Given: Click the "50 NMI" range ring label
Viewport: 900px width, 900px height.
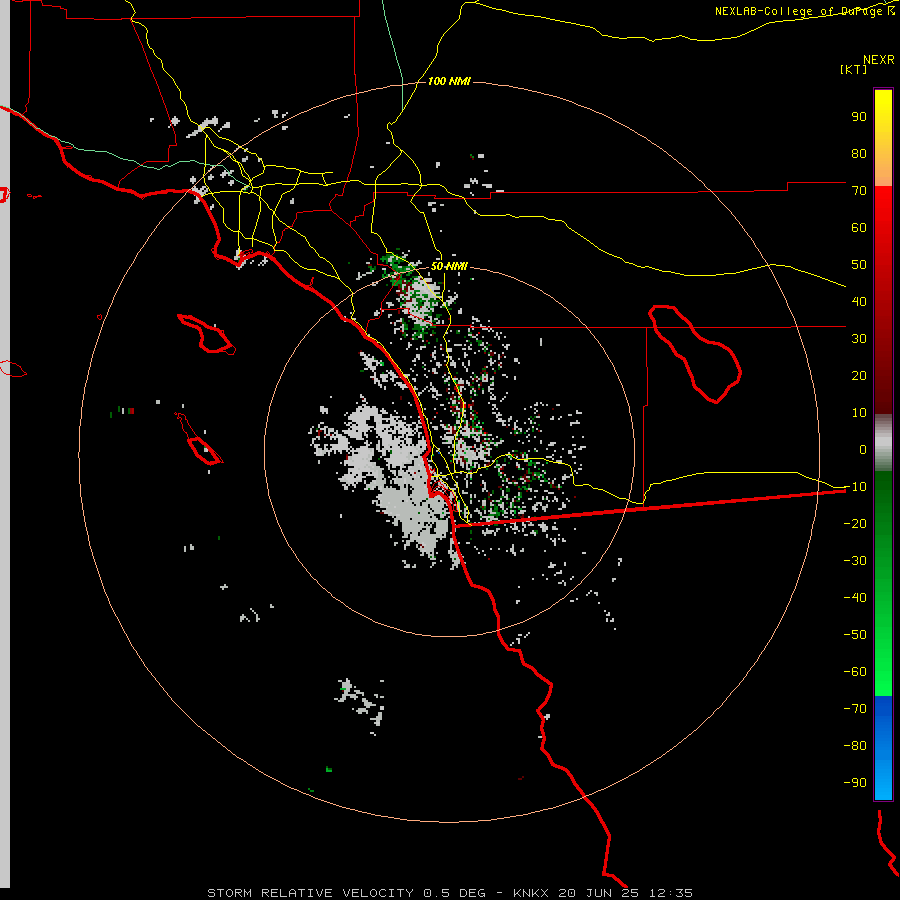Looking at the screenshot, I should pos(449,266).
